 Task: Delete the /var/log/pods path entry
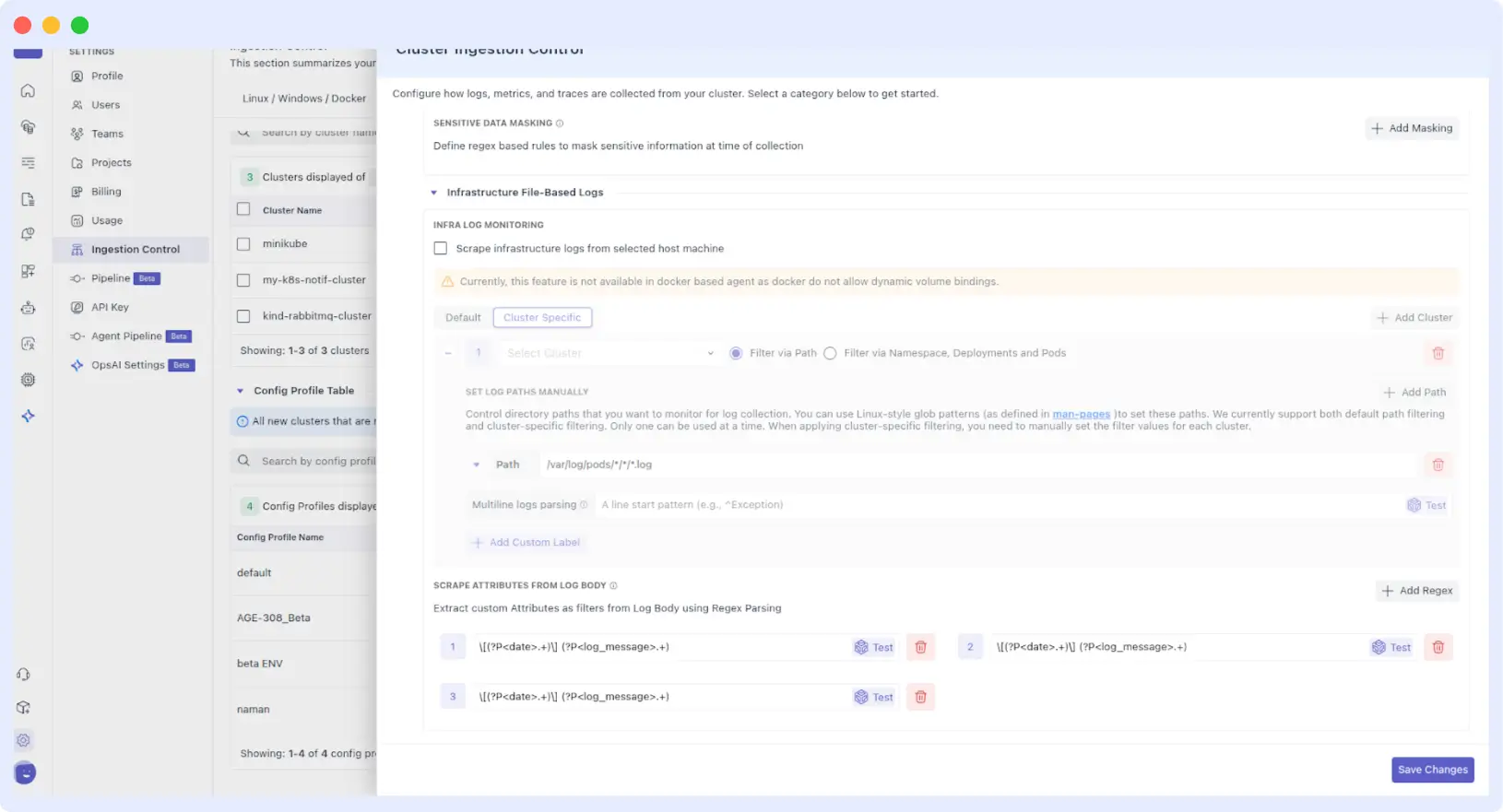pyautogui.click(x=1438, y=465)
